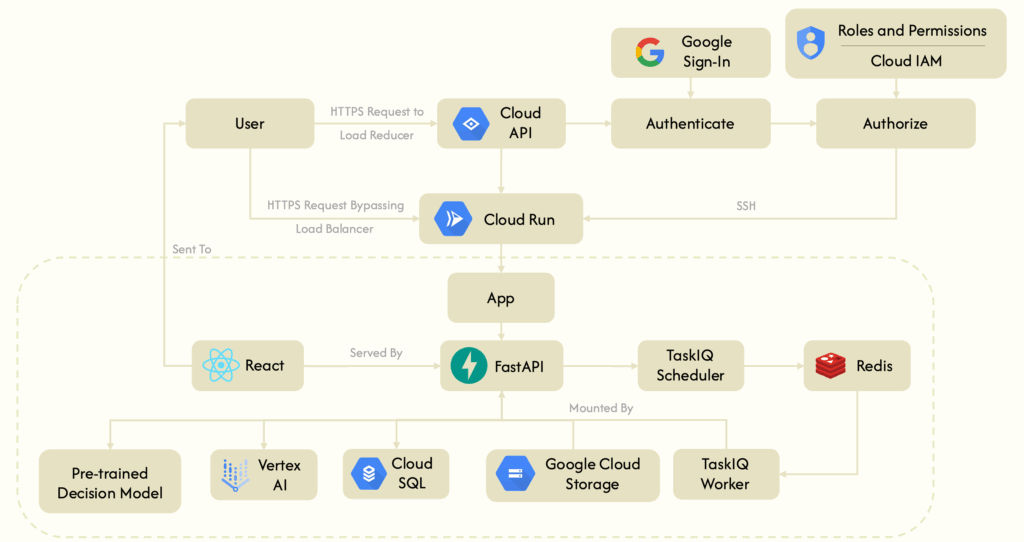Select the User node box
The width and height of the screenshot is (1024, 542).
pyautogui.click(x=249, y=124)
